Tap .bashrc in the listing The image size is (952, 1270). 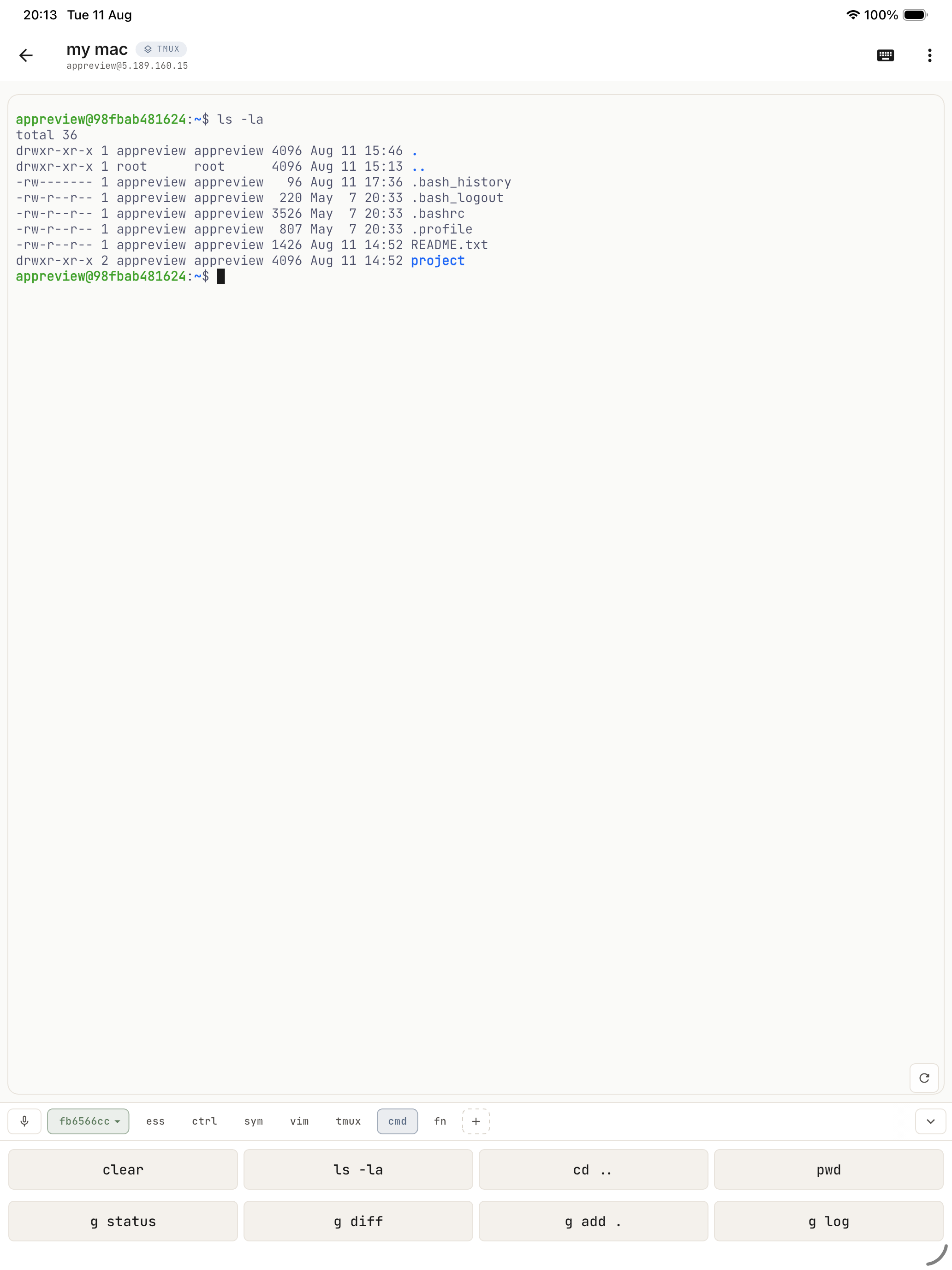438,214
